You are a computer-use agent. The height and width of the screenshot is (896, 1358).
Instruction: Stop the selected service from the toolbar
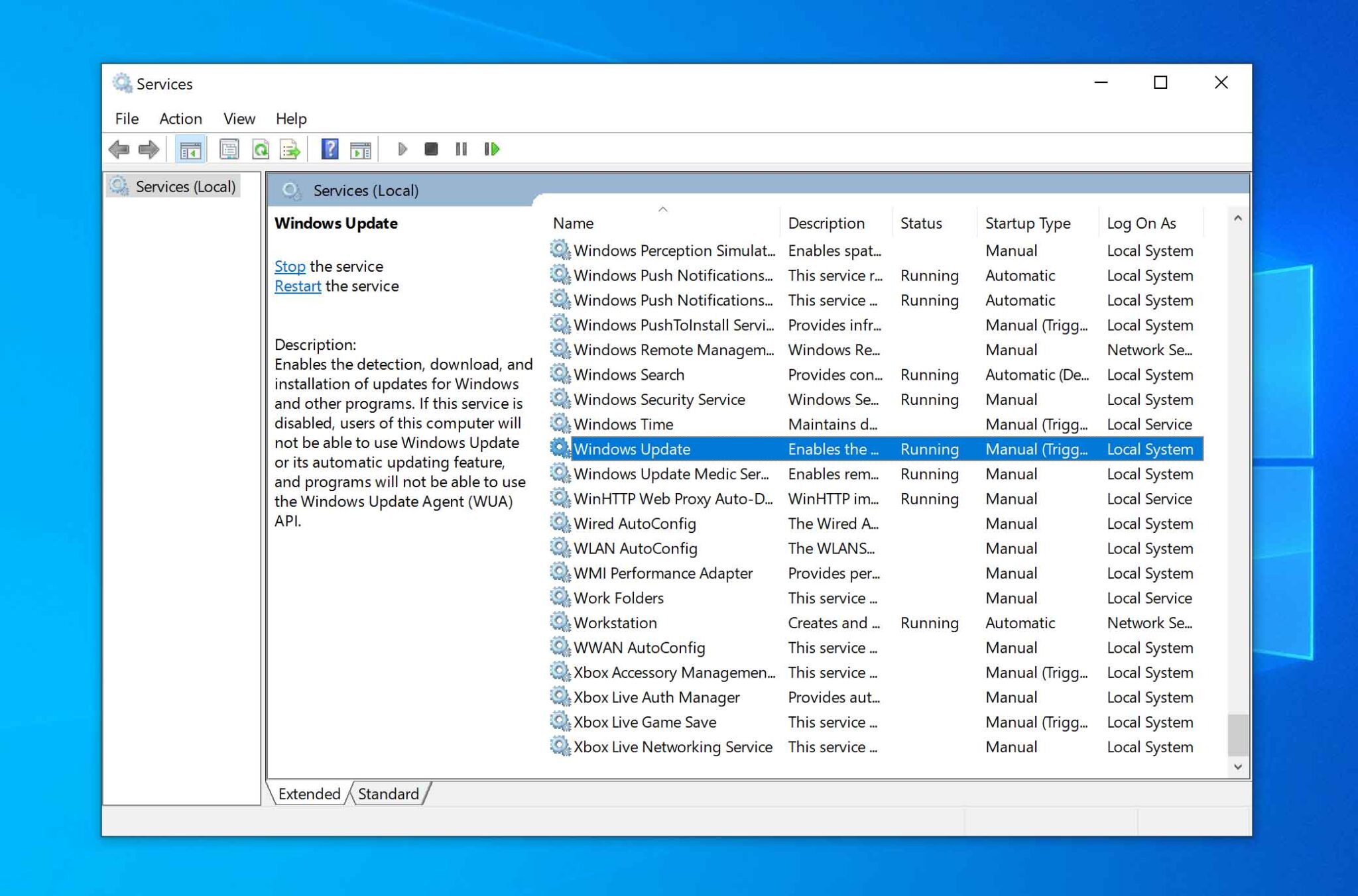tap(430, 148)
